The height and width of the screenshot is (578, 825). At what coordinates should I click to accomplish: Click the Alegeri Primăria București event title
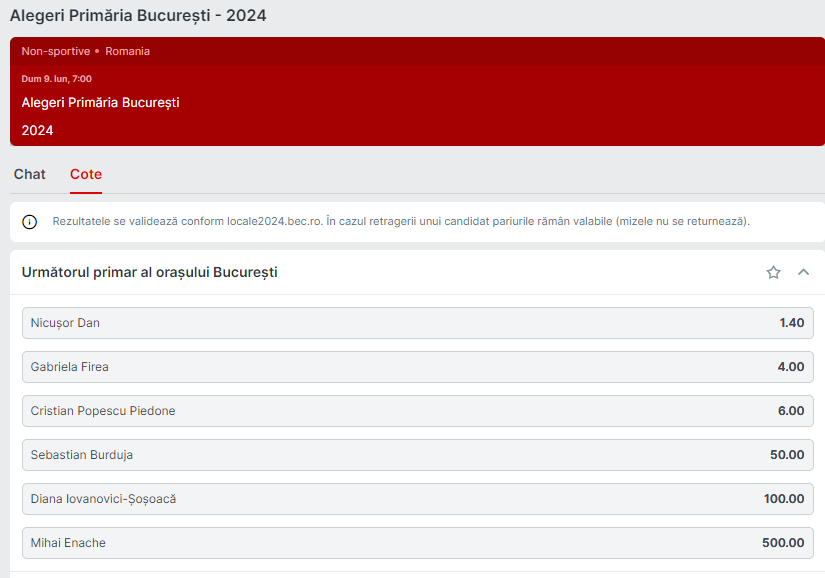[x=100, y=103]
